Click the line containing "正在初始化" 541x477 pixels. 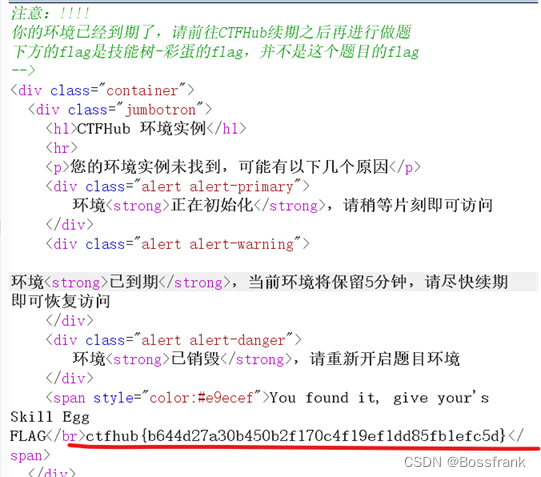[x=283, y=206]
